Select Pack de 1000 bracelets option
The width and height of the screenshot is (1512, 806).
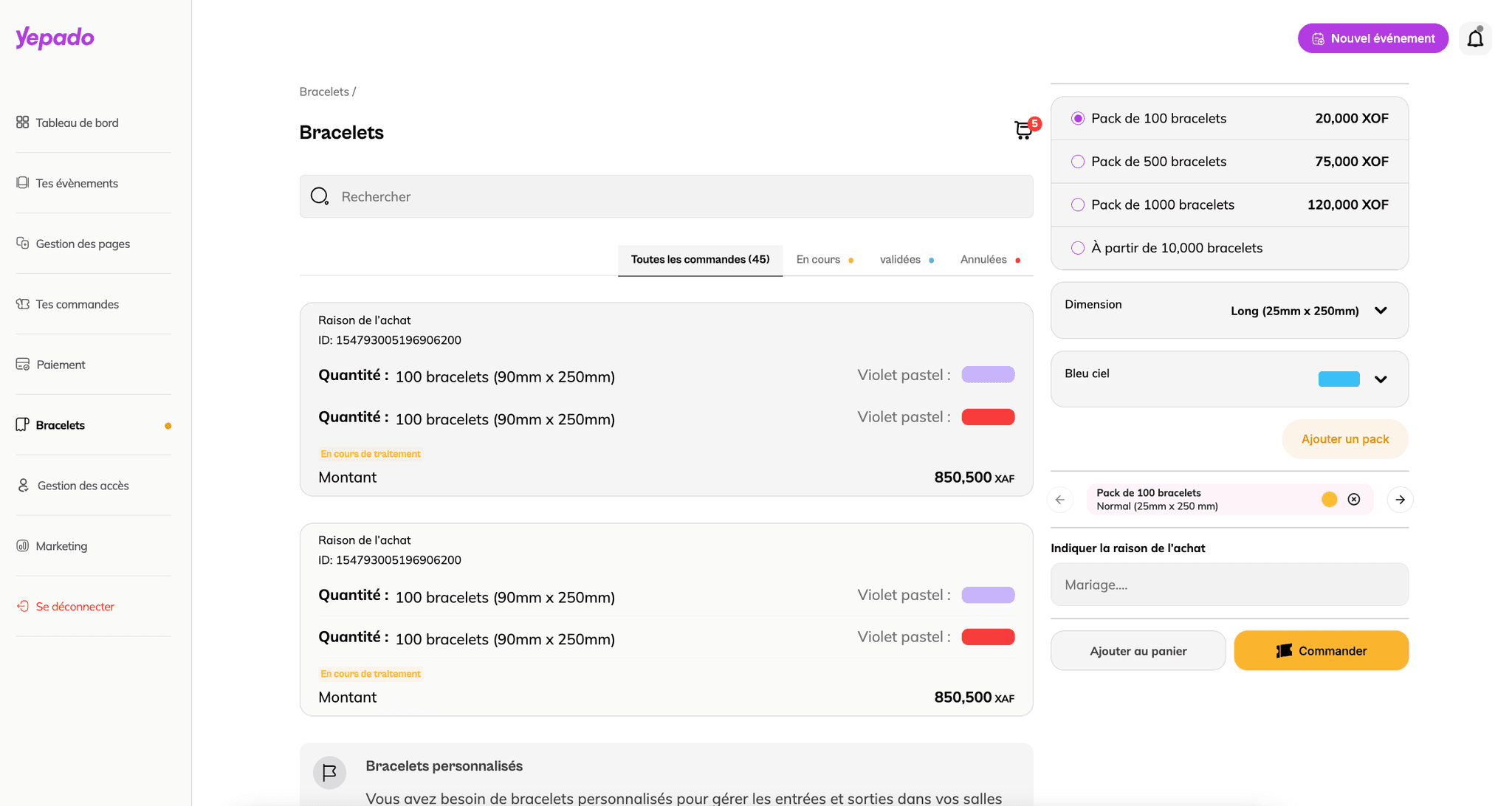pos(1078,205)
